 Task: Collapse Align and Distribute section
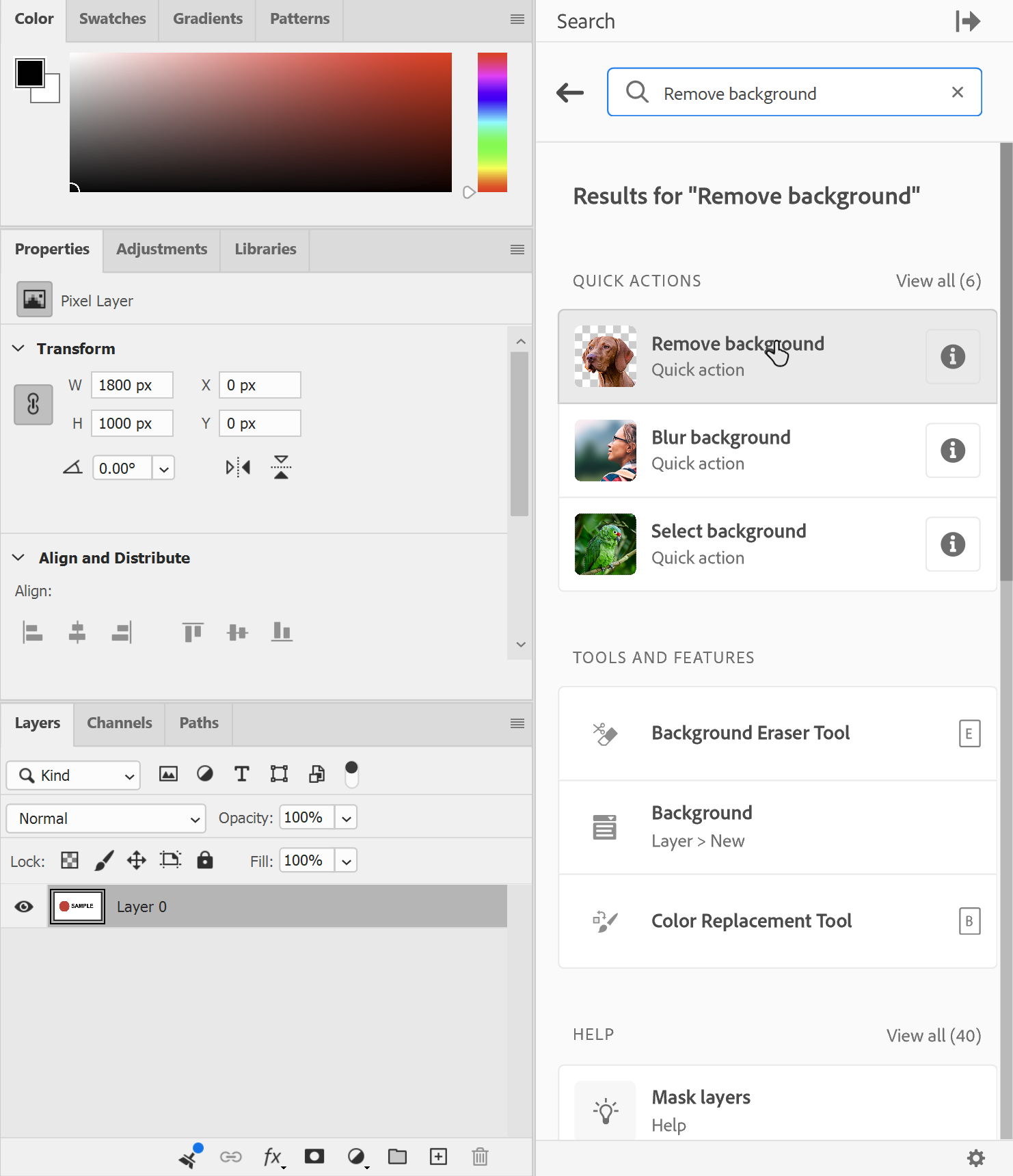tap(18, 557)
